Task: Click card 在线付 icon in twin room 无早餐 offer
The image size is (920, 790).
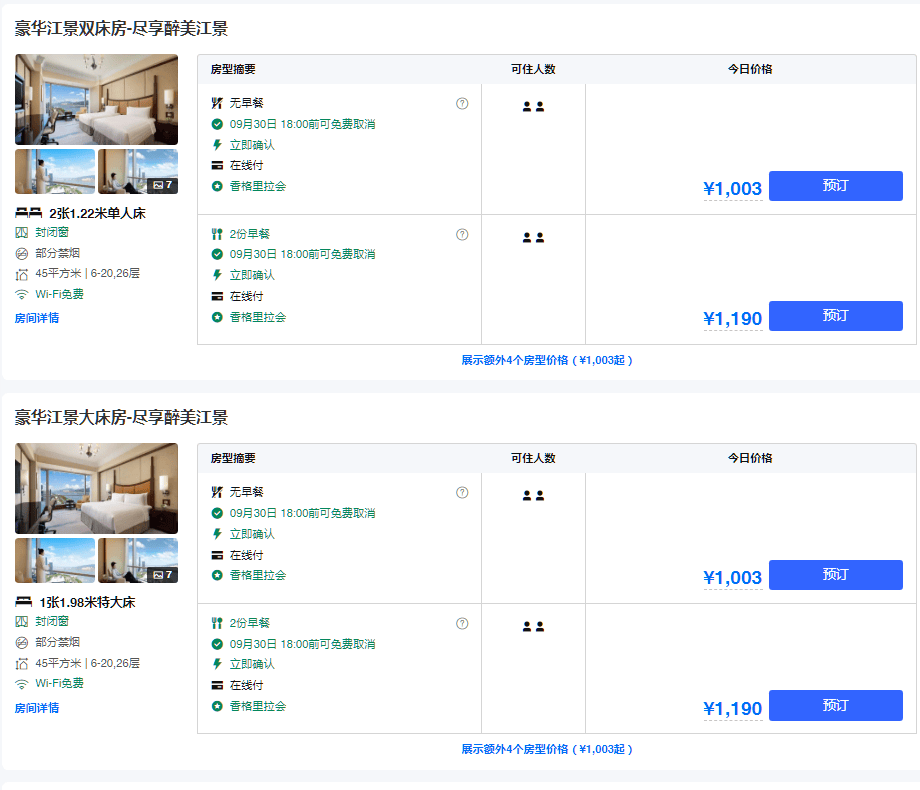Action: pyautogui.click(x=217, y=166)
